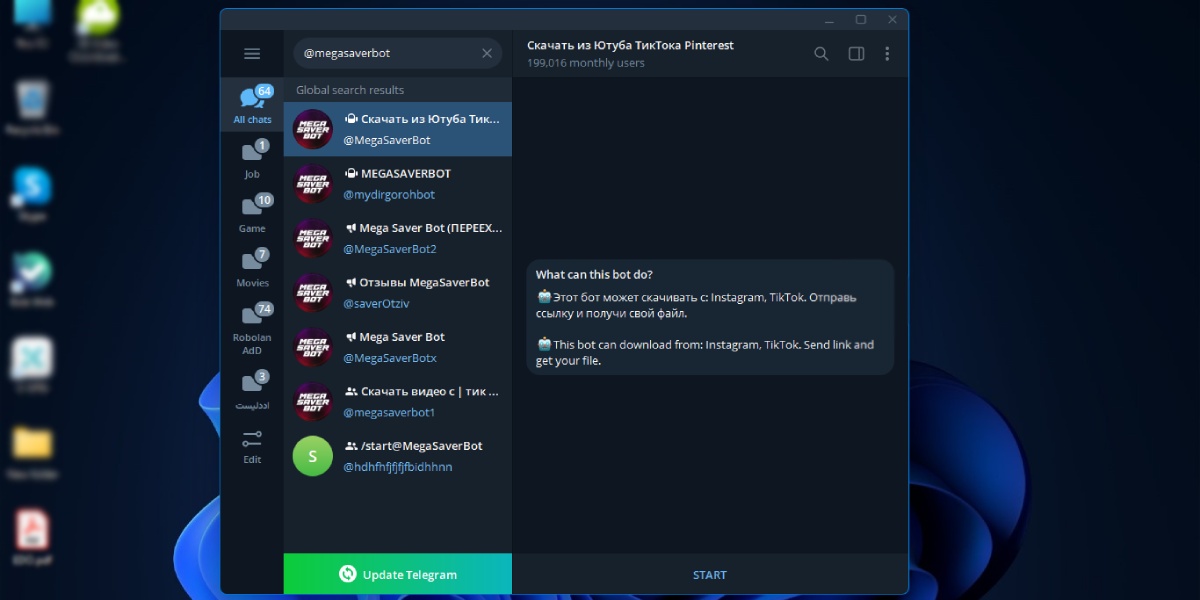Viewport: 1200px width, 600px height.
Task: Click the green S avatar
Action: click(x=313, y=456)
